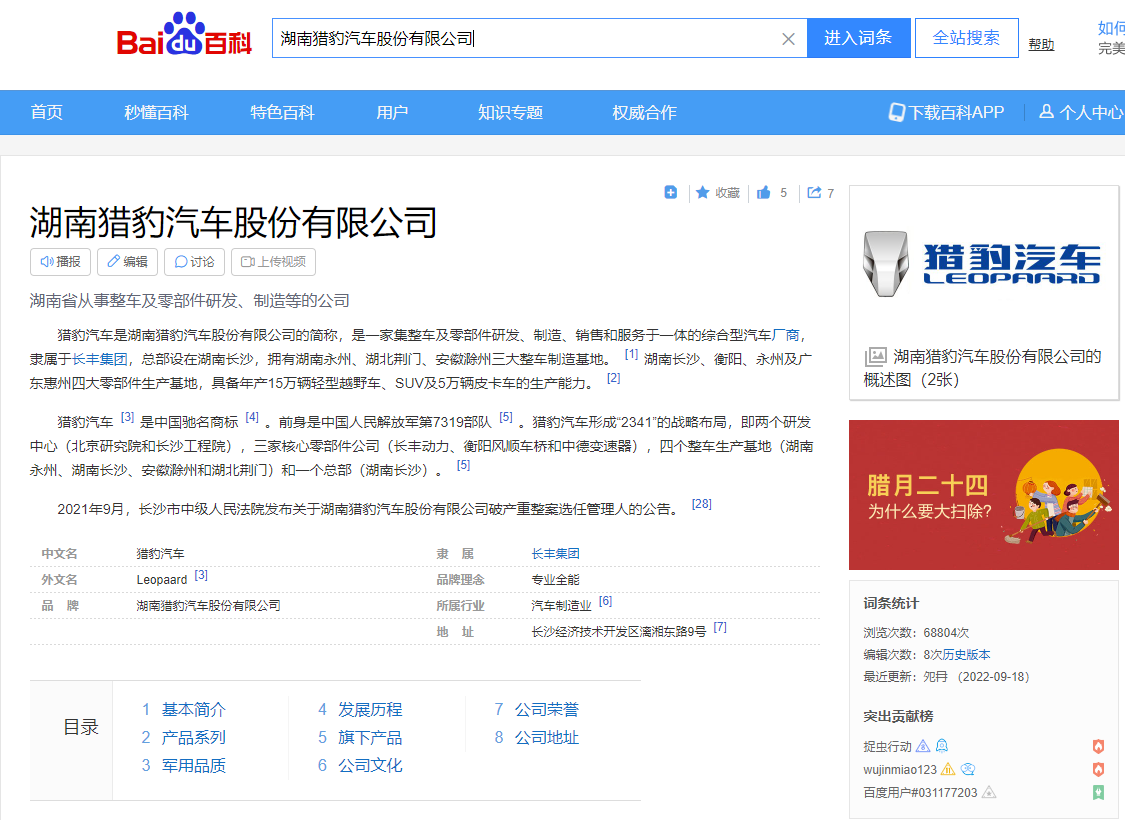Click the gray triangle badge beside 百度用户#031177203
1125x820 pixels.
pyautogui.click(x=989, y=792)
